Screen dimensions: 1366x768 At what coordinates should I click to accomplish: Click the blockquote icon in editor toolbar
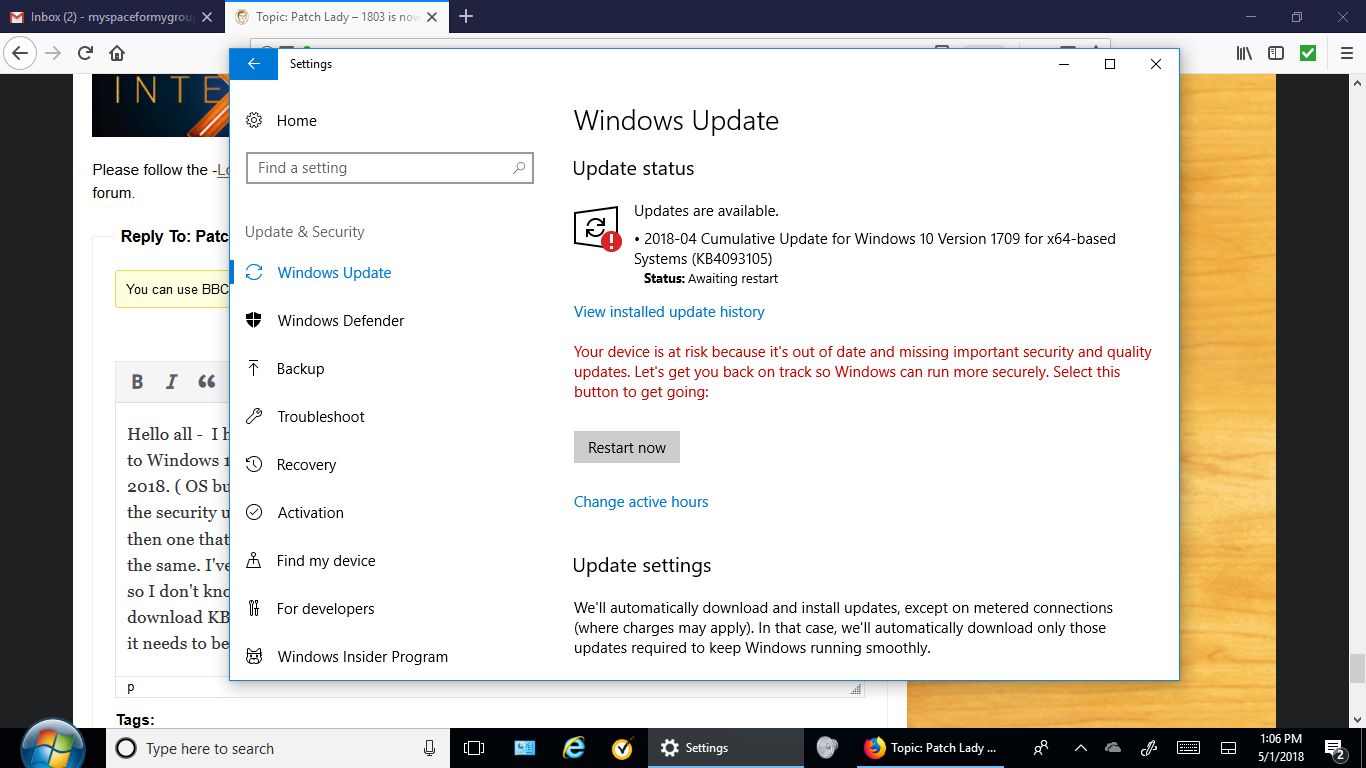tap(207, 381)
